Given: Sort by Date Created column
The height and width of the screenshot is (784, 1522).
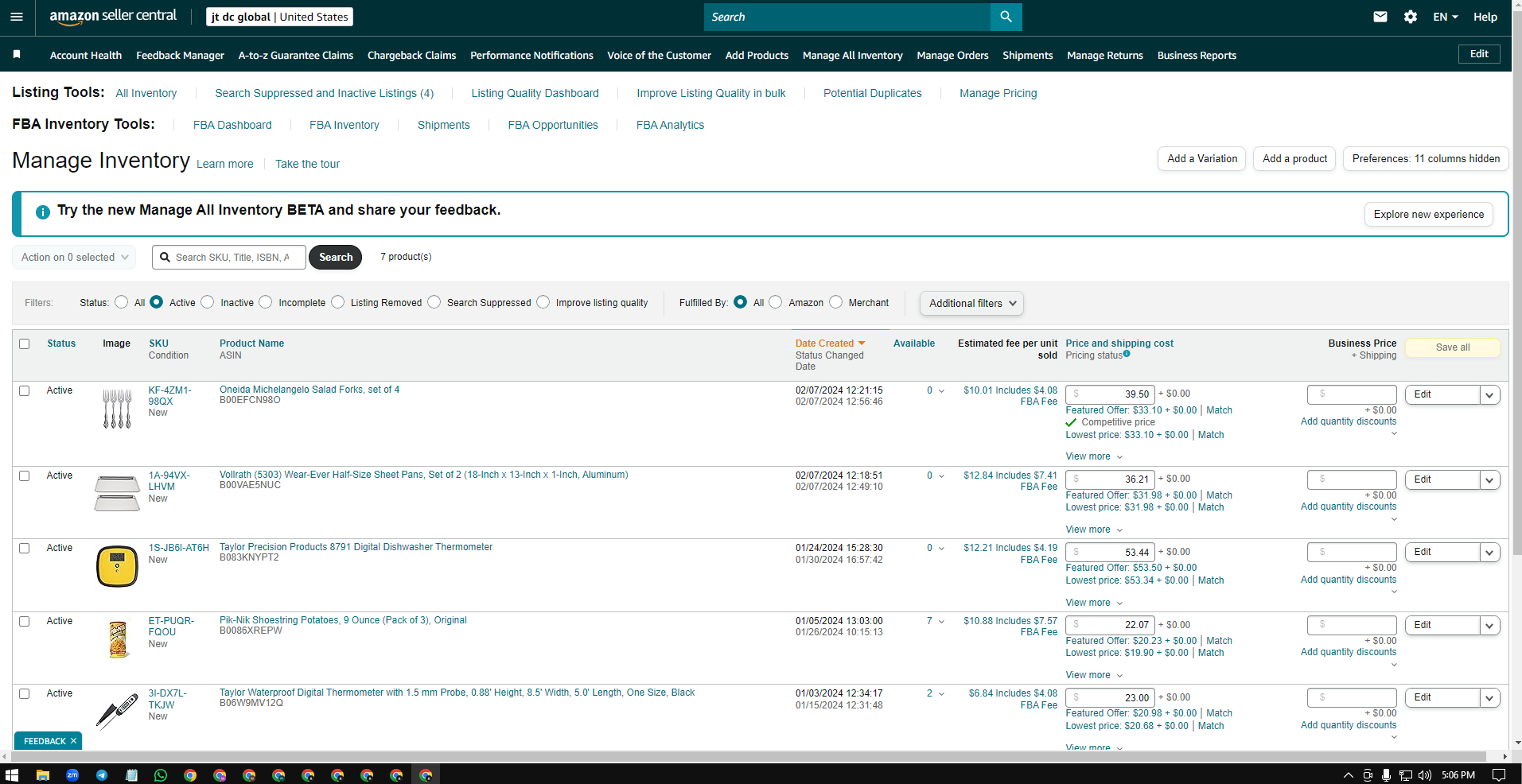Looking at the screenshot, I should pyautogui.click(x=830, y=343).
